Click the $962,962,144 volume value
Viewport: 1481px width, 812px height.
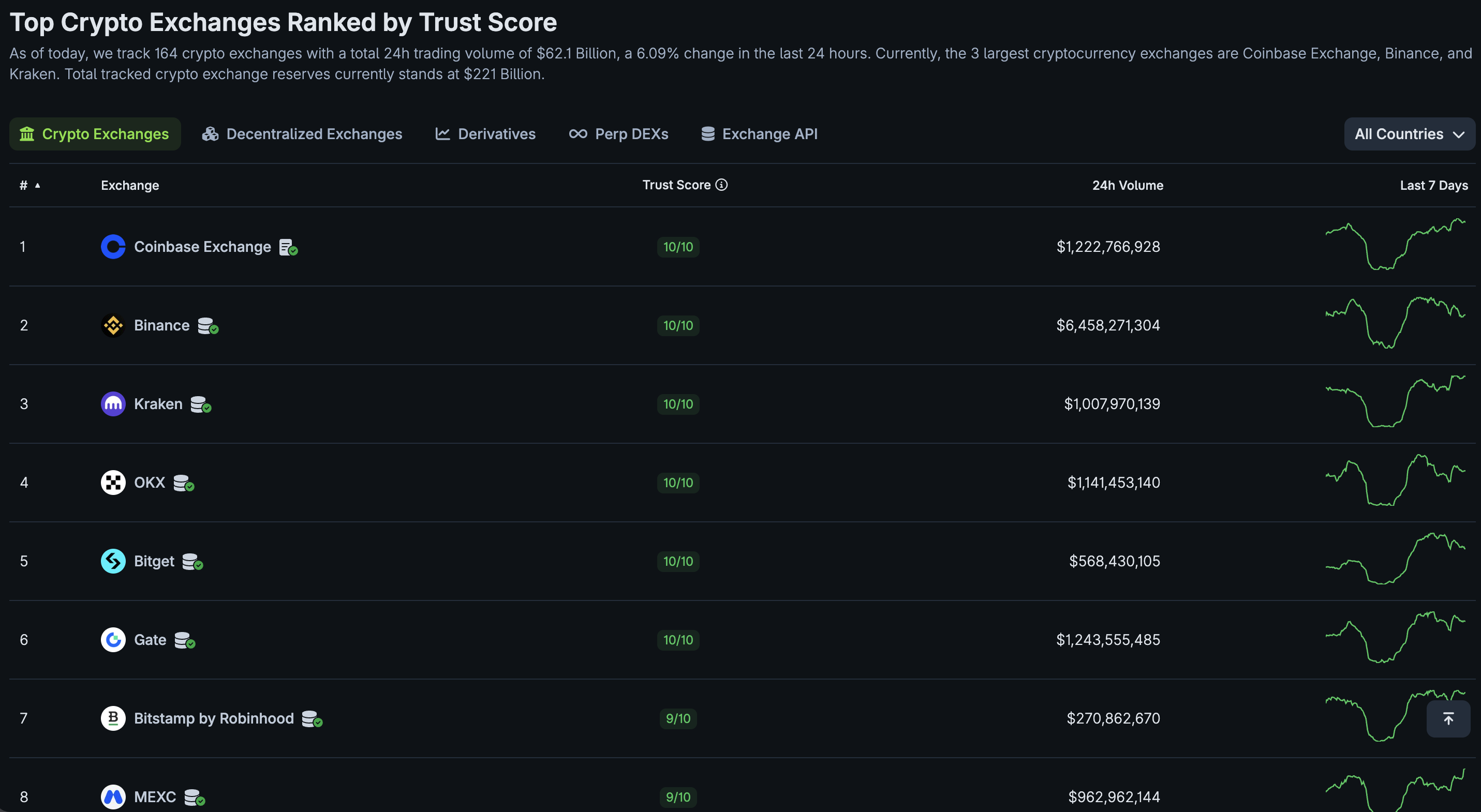pos(1114,797)
